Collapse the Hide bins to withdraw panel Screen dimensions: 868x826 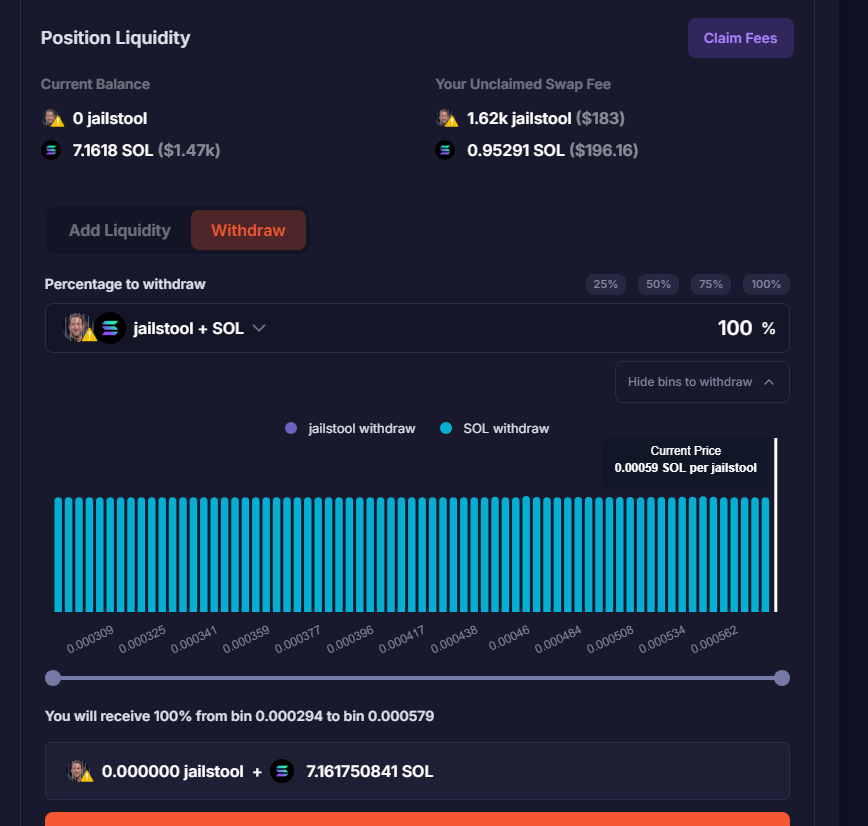point(702,382)
